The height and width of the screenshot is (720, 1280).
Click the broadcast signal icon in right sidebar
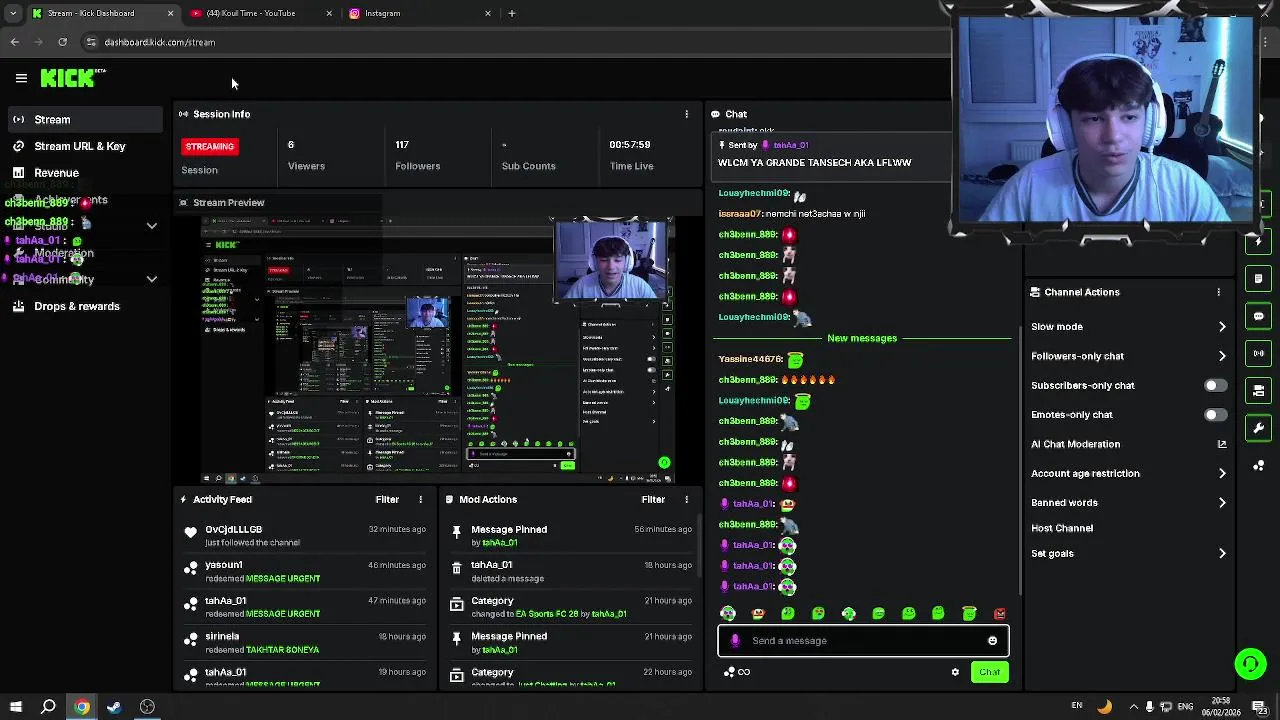(x=1259, y=353)
